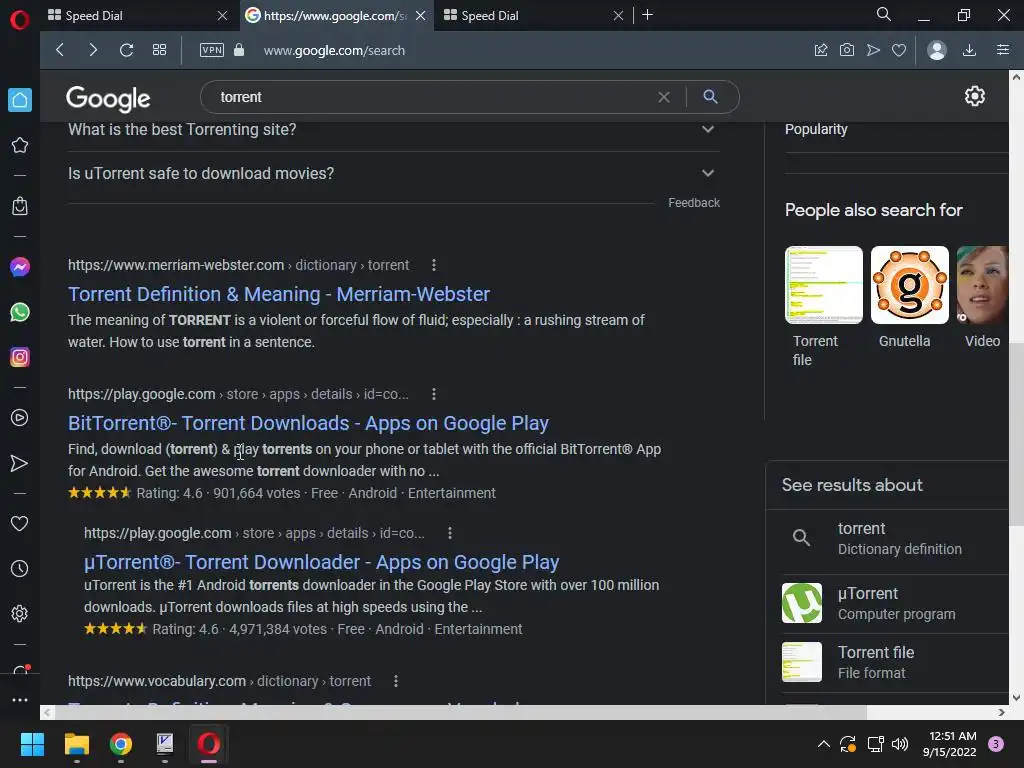The height and width of the screenshot is (768, 1024).
Task: Expand 'Is uTorrent safe to download movies?'
Action: 394,174
